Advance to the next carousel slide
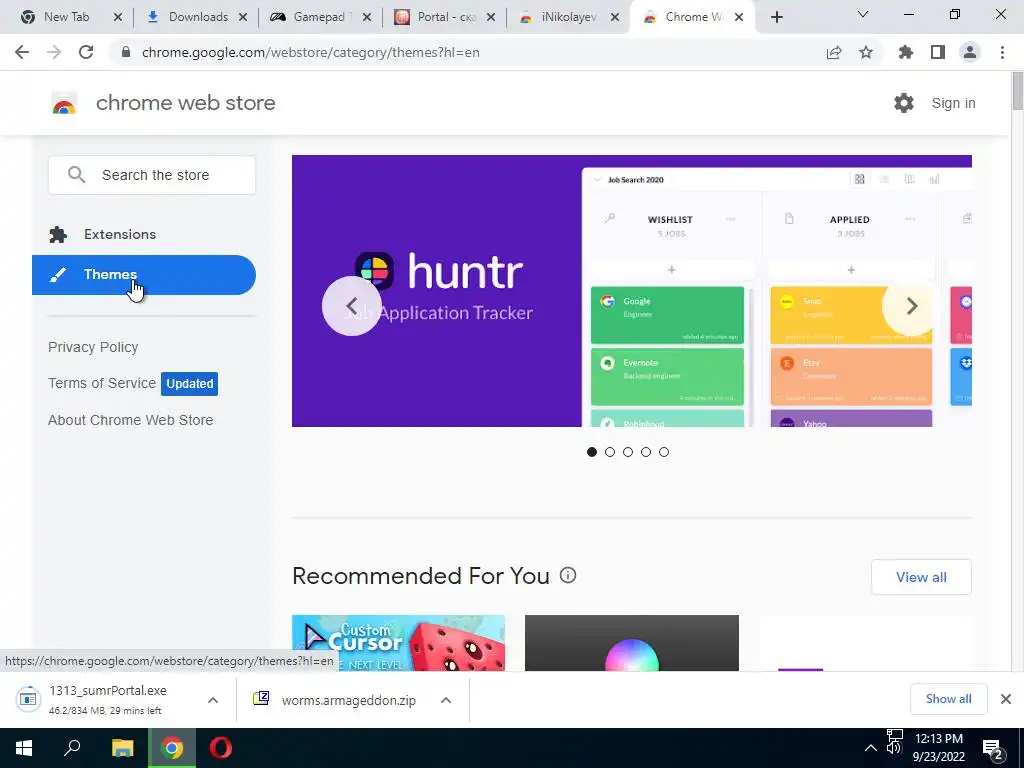 [x=912, y=306]
